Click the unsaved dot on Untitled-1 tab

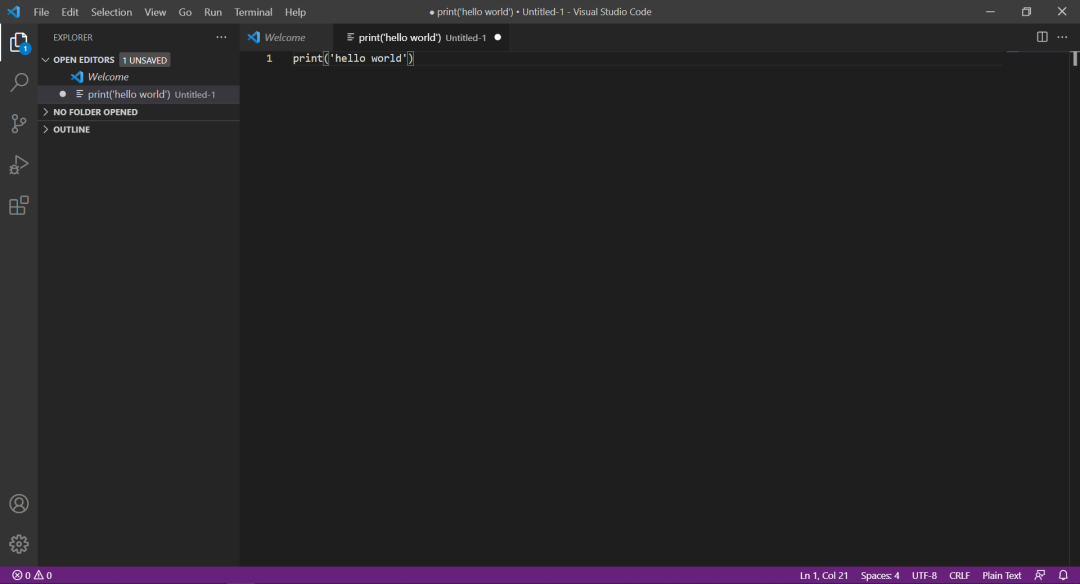[x=497, y=37]
